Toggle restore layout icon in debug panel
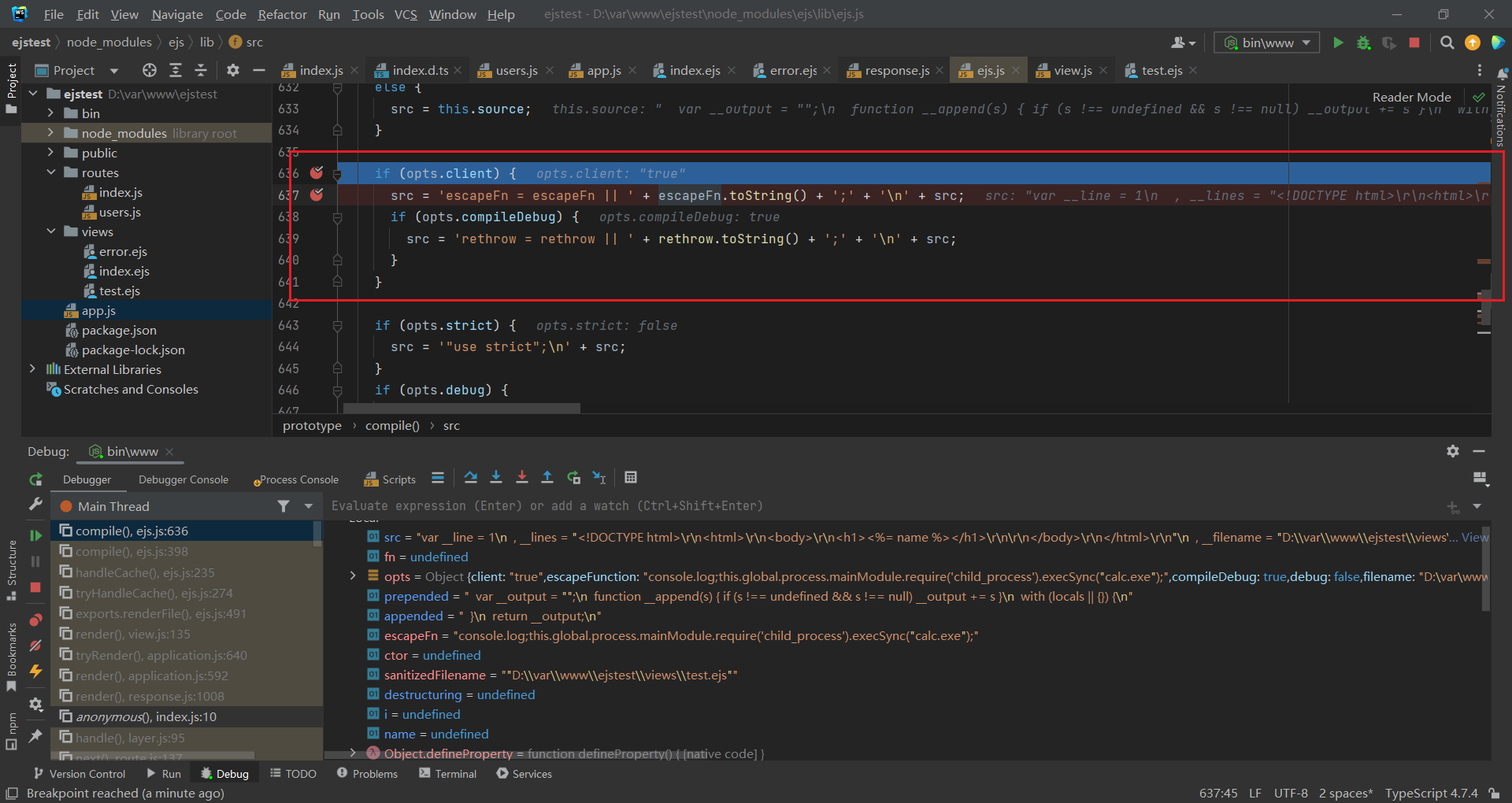This screenshot has width=1512, height=803. (x=1480, y=478)
